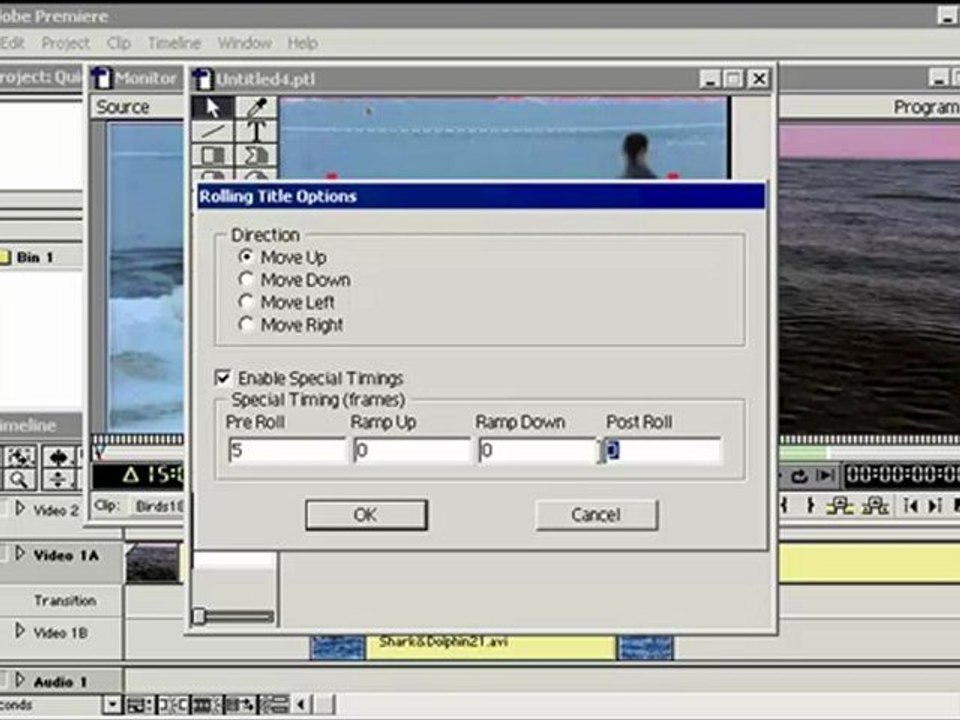Select the range select tool in Timeline

pos(20,457)
